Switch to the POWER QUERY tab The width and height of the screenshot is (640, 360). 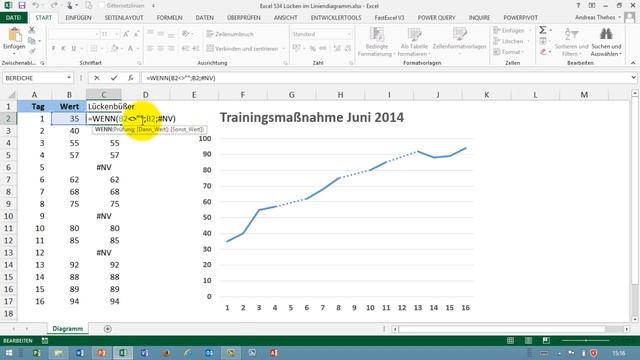pyautogui.click(x=436, y=18)
